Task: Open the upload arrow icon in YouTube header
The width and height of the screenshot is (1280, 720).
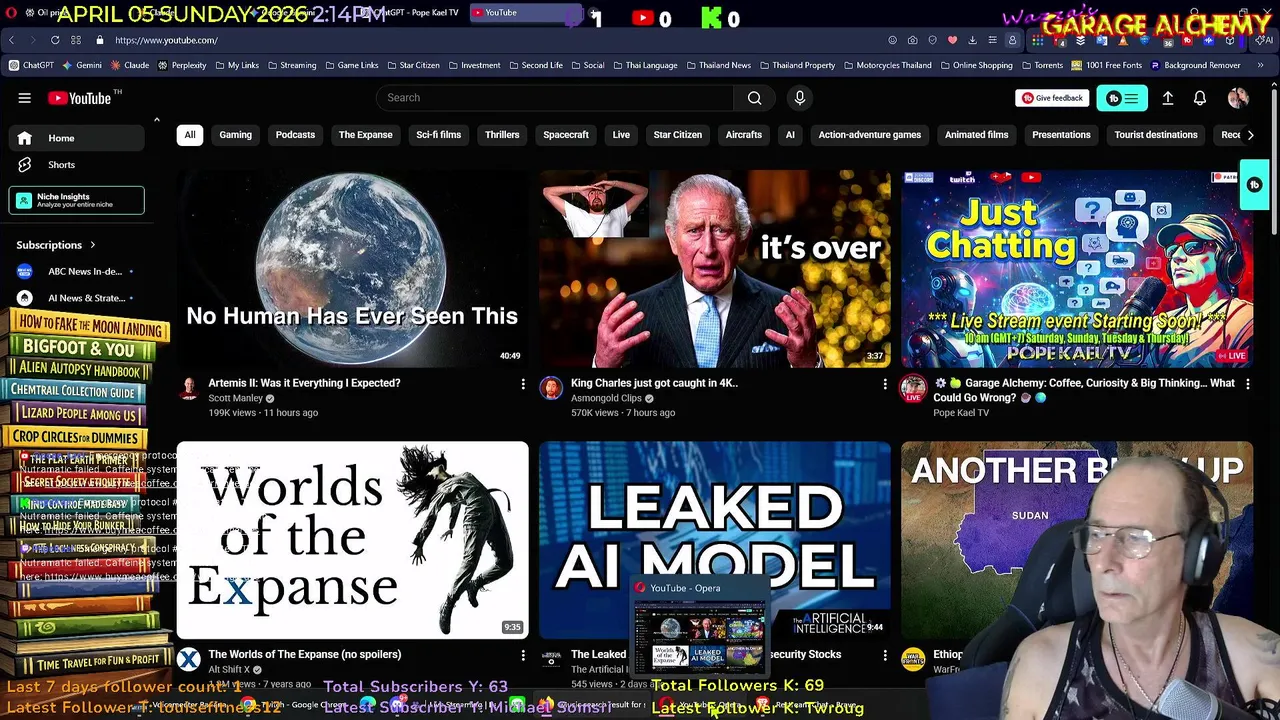Action: [x=1167, y=98]
